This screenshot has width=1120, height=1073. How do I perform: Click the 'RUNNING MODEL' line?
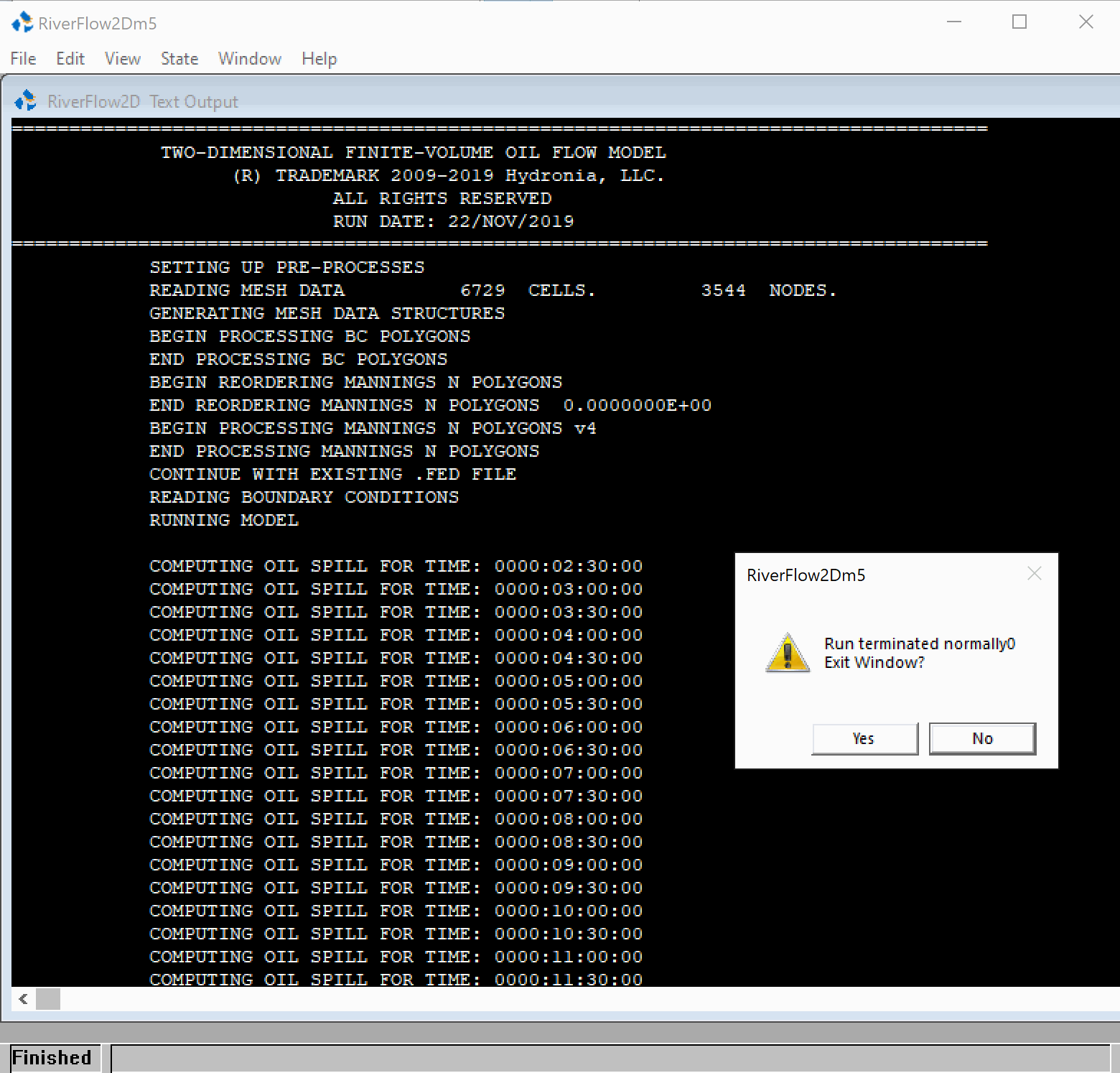(224, 520)
